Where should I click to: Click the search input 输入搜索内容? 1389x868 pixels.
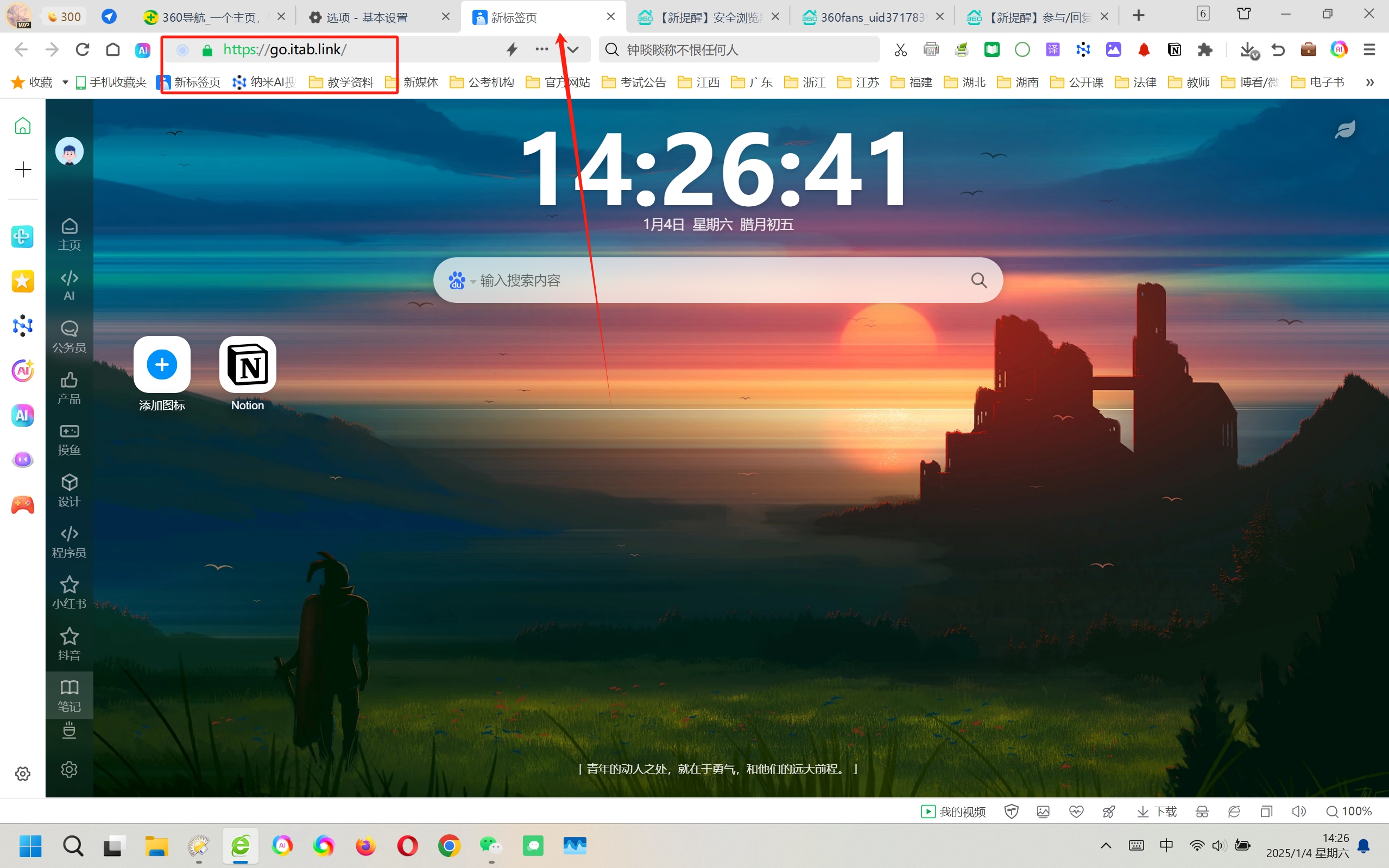coord(718,280)
